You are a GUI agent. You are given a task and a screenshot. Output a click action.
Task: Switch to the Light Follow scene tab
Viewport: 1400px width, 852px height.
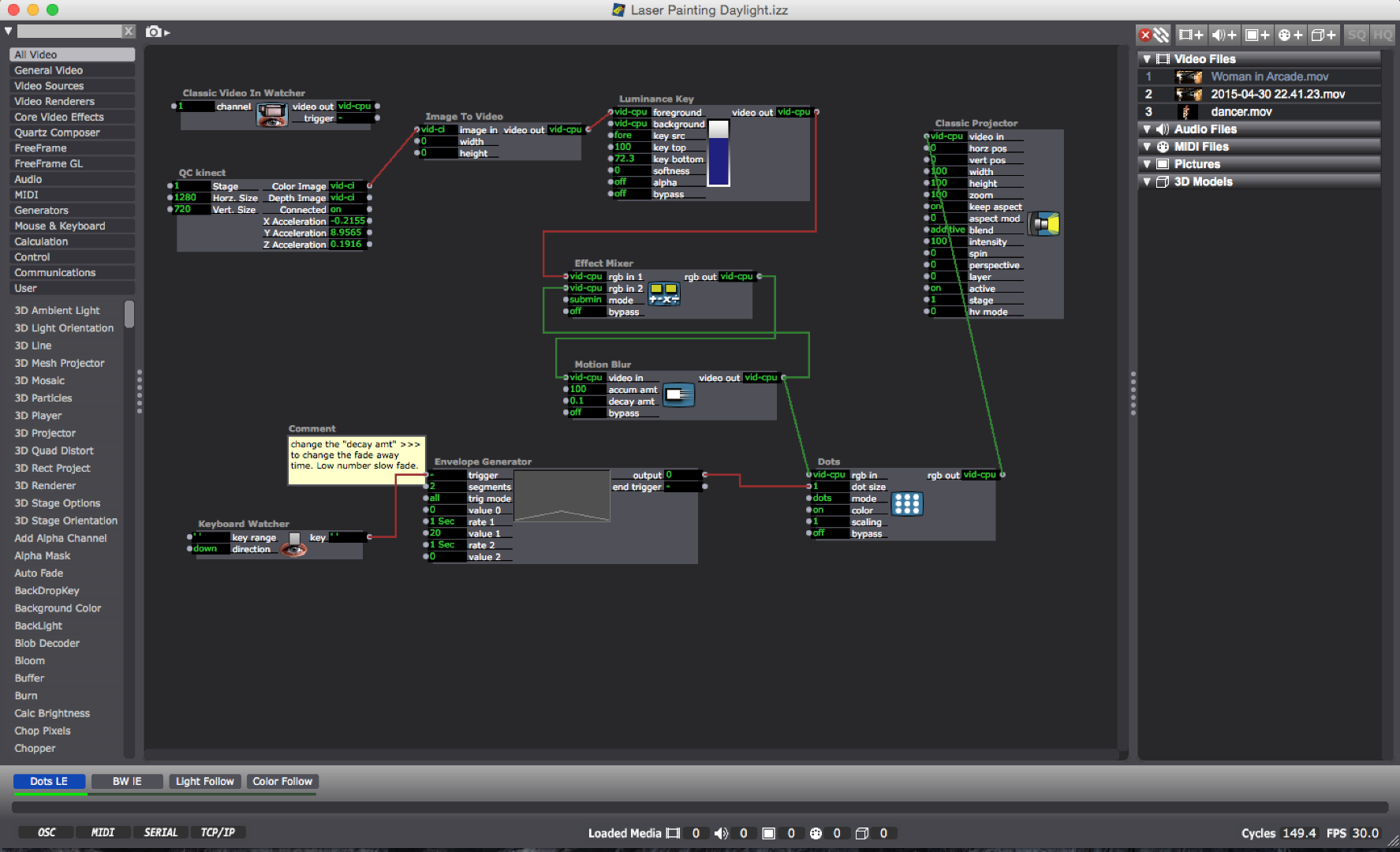(204, 781)
